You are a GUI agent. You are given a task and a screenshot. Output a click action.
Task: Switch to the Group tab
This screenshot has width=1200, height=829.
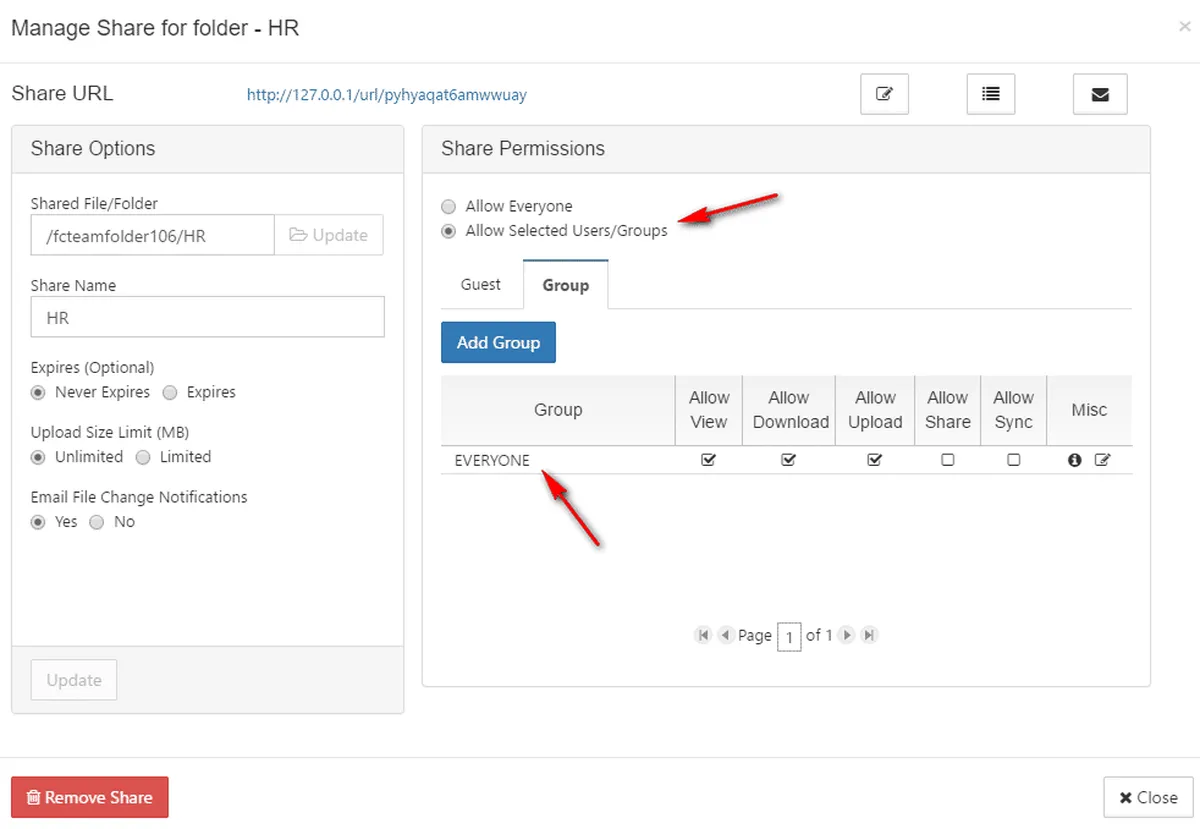click(x=566, y=285)
